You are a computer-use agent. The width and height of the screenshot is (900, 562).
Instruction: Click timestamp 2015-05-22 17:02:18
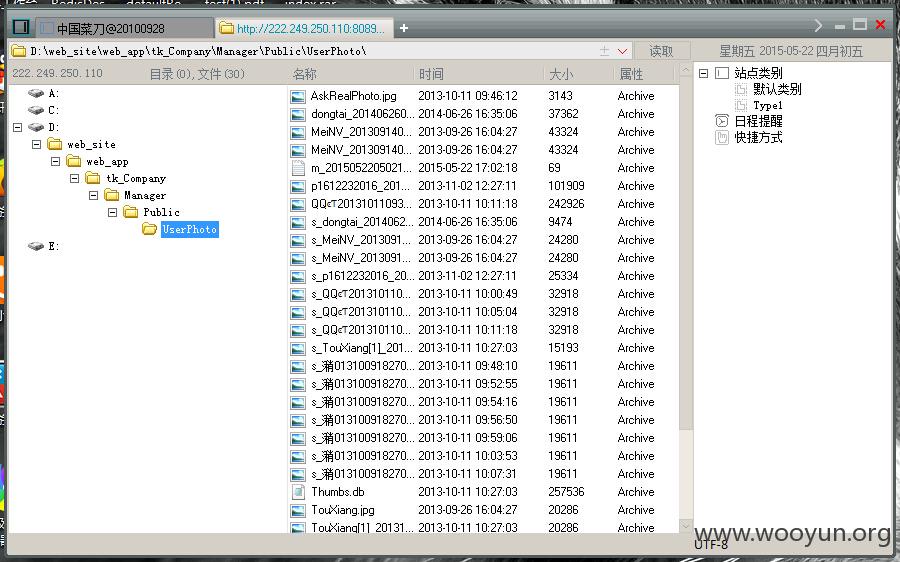point(468,168)
